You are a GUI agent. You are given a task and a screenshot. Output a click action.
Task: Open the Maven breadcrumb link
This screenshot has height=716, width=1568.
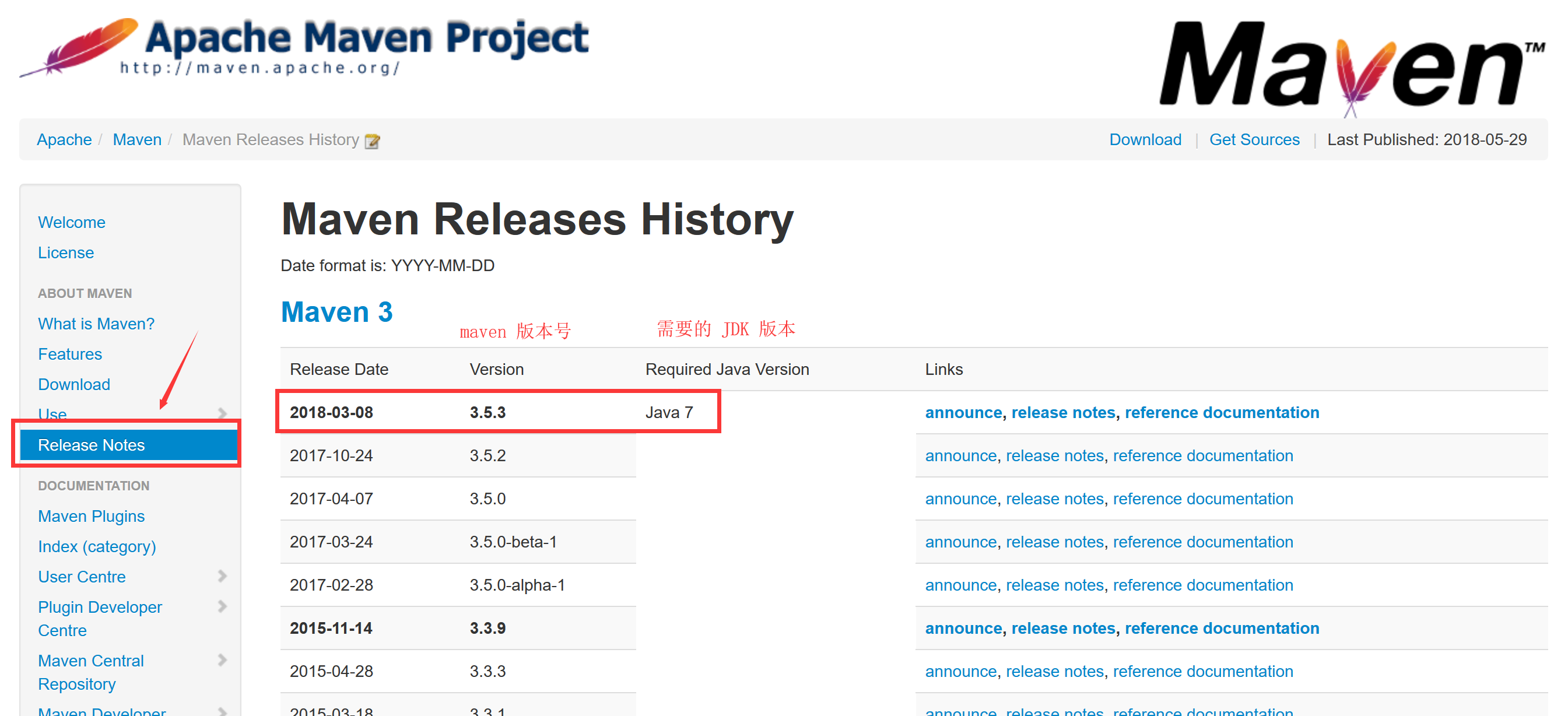tap(137, 139)
